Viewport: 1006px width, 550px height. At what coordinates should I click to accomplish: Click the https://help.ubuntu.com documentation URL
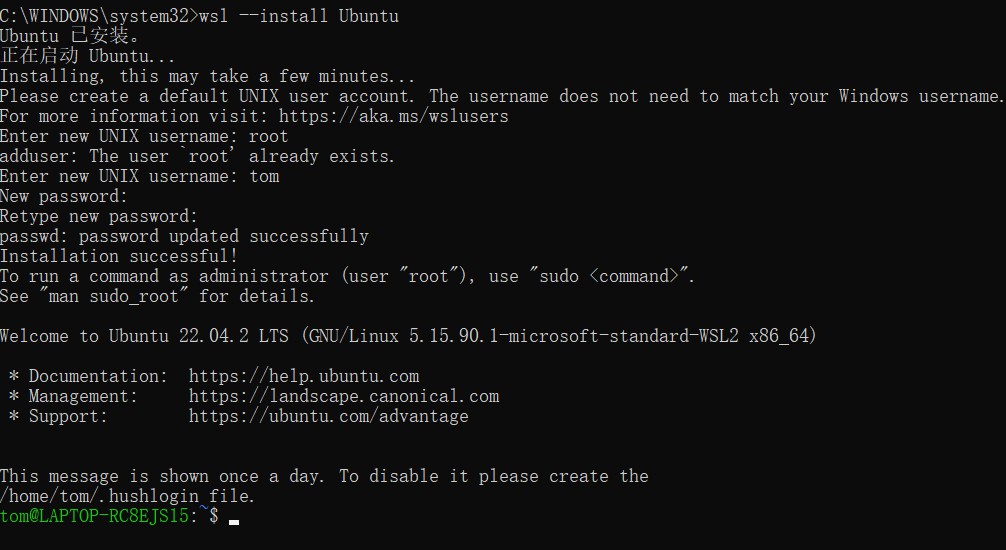304,376
